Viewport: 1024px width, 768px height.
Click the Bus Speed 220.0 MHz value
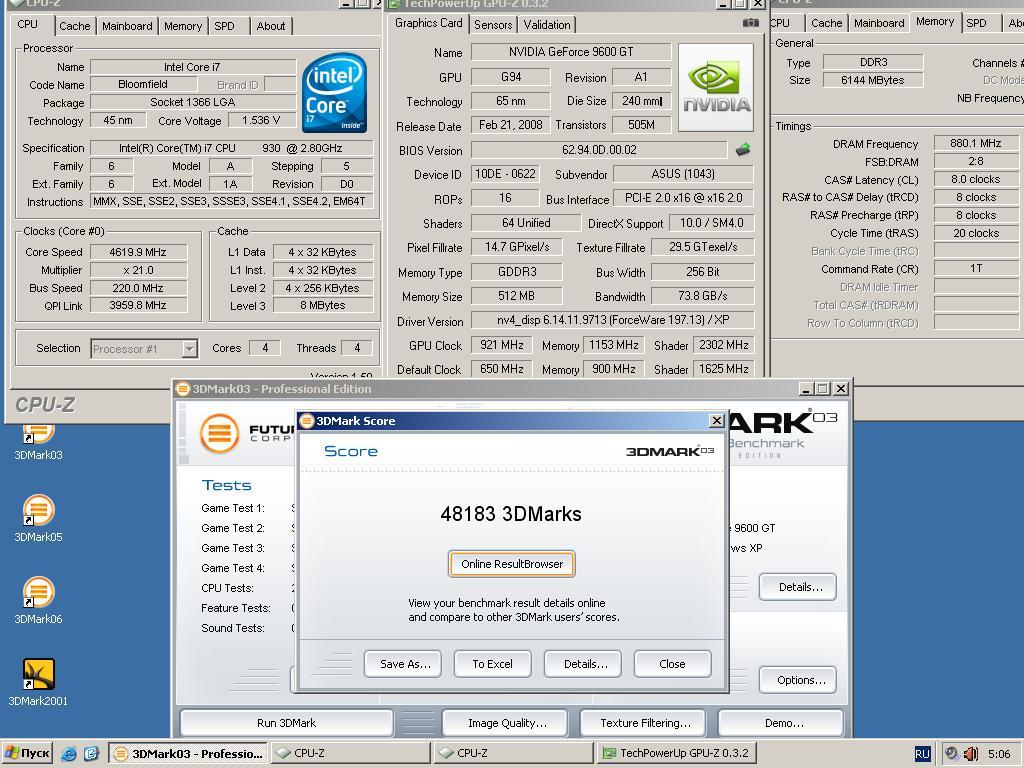pyautogui.click(x=138, y=288)
